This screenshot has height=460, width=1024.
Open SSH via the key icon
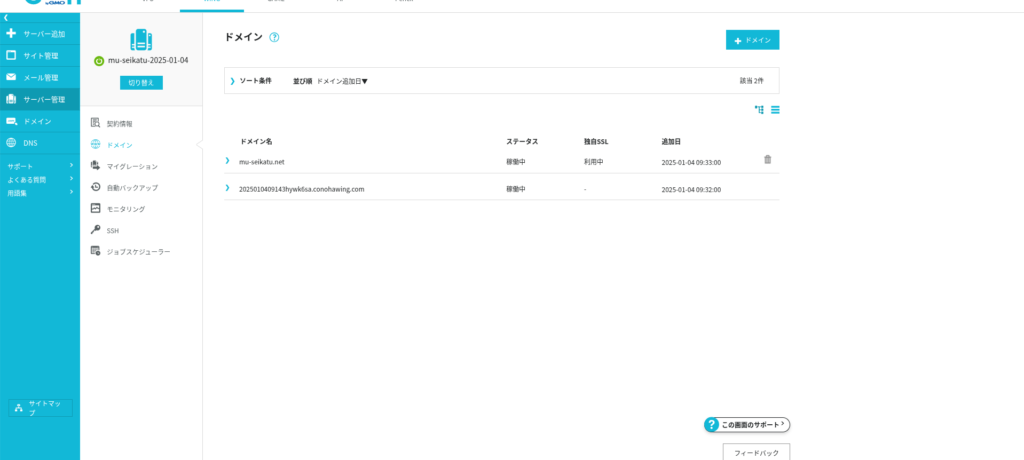(95, 230)
